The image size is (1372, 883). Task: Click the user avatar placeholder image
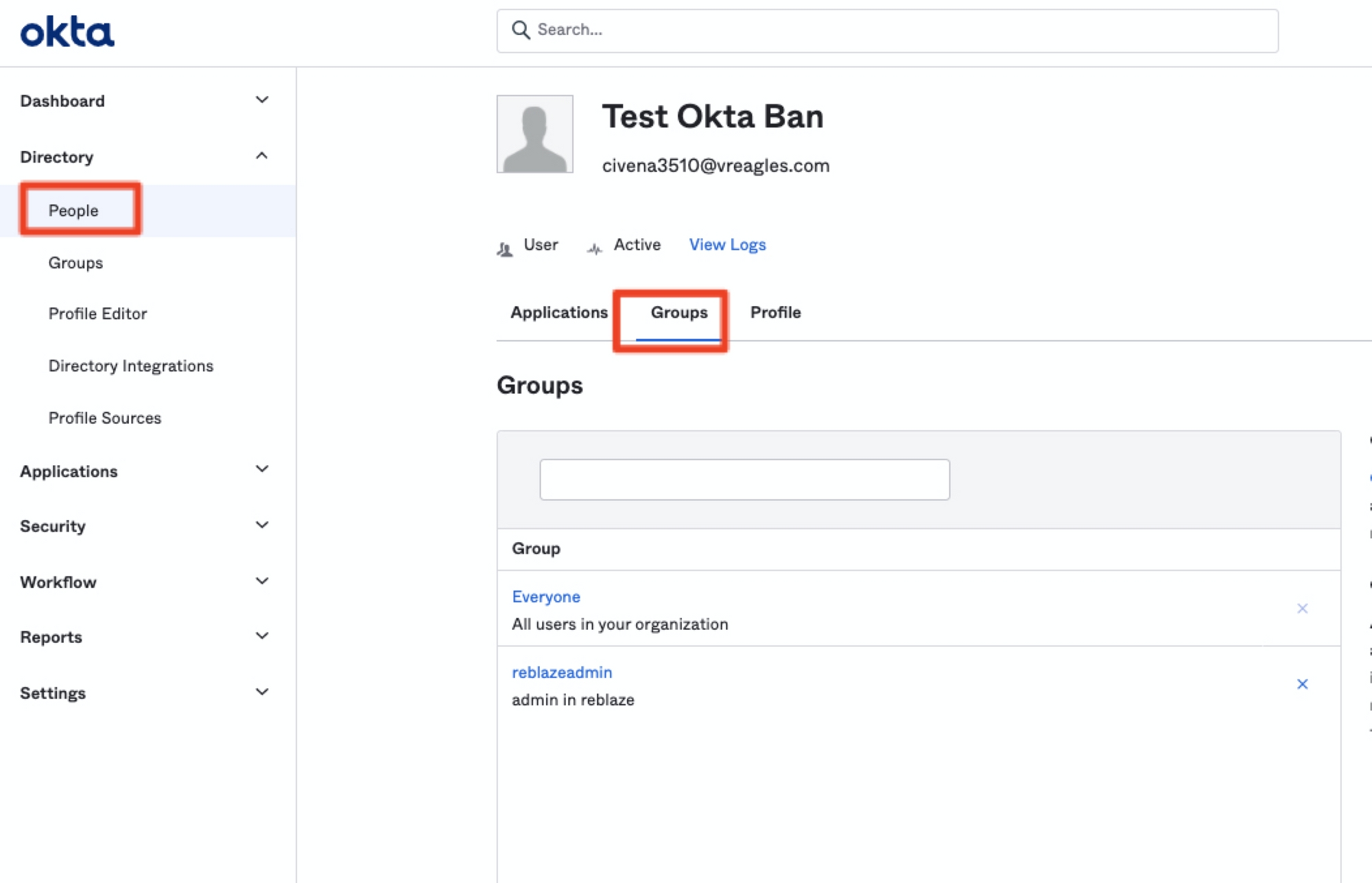pyautogui.click(x=534, y=134)
